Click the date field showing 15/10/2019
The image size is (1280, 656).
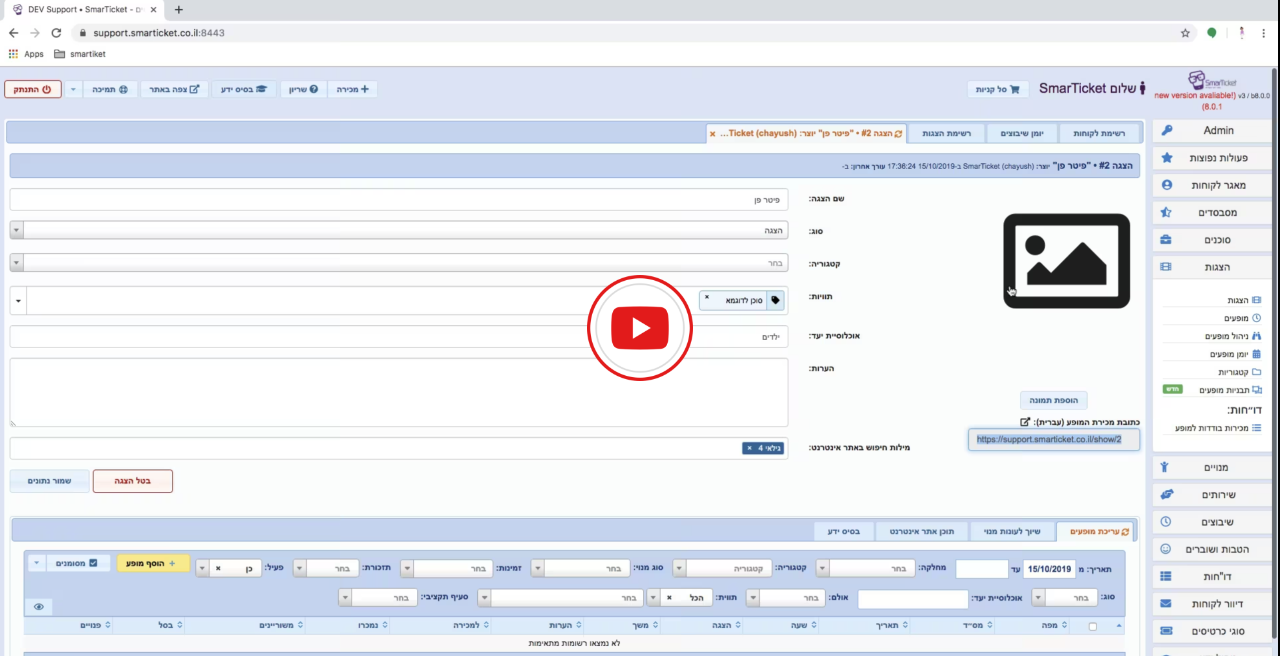tap(1049, 569)
